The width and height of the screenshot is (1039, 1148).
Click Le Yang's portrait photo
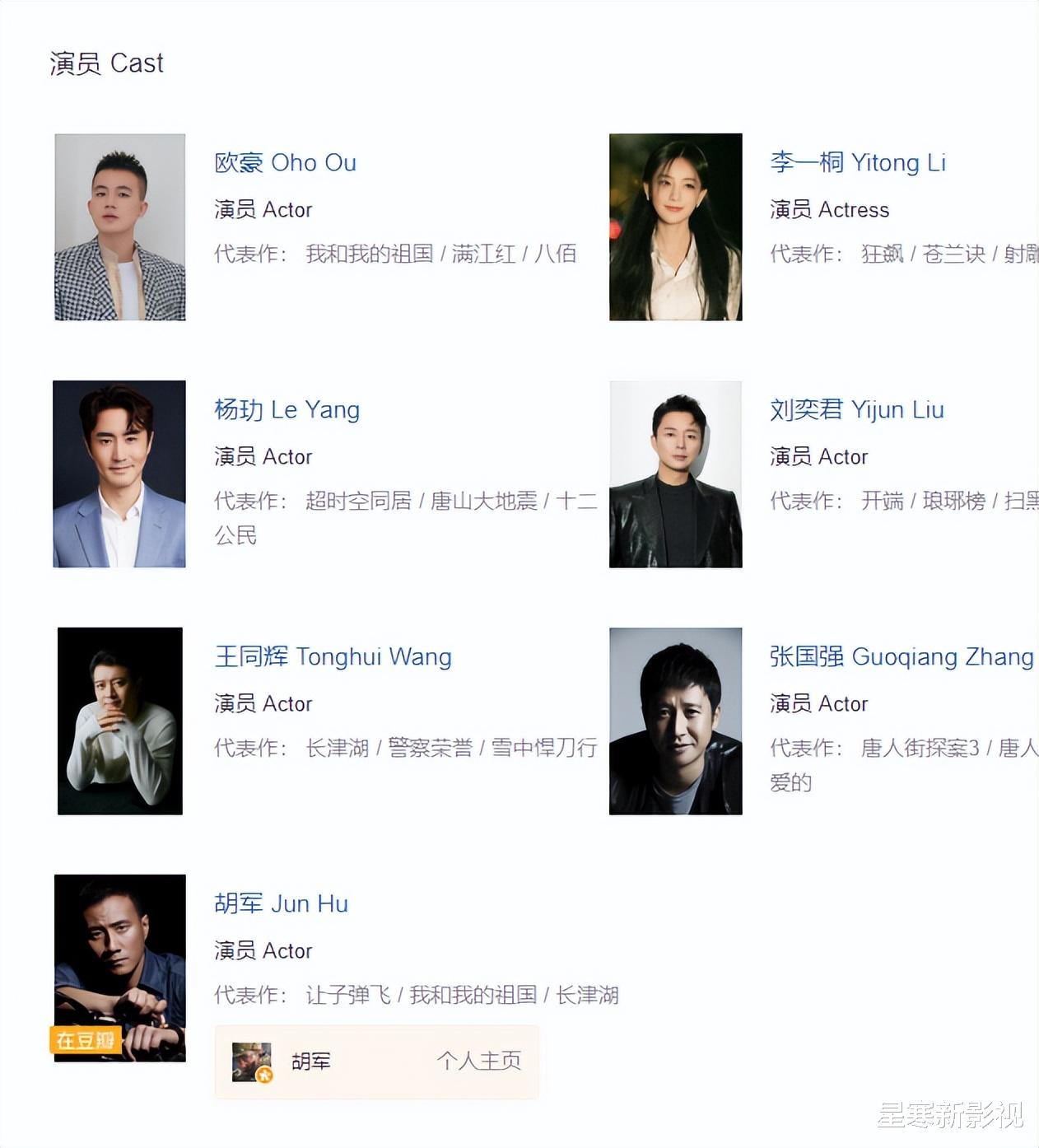[x=119, y=474]
